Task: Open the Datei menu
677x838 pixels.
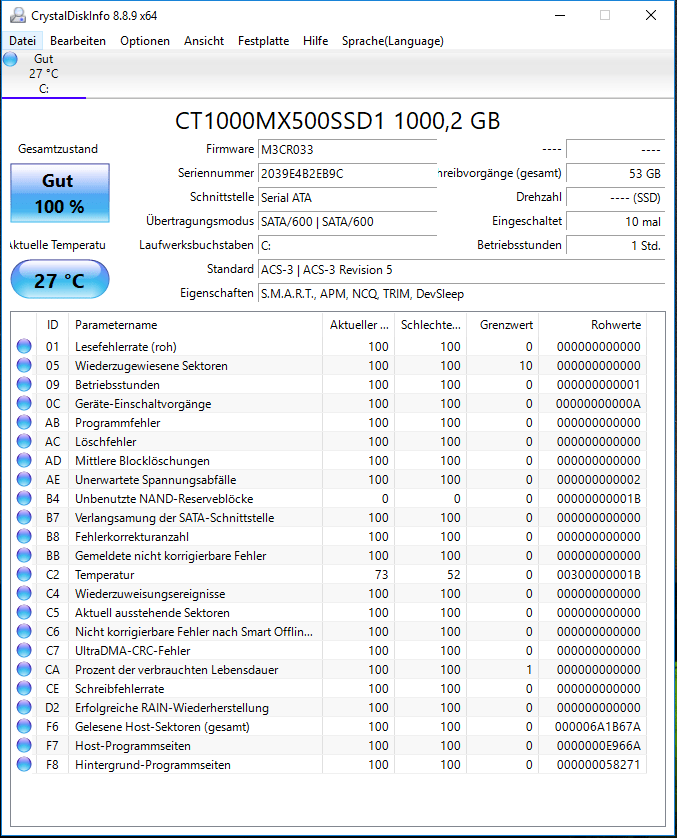Action: 22,41
